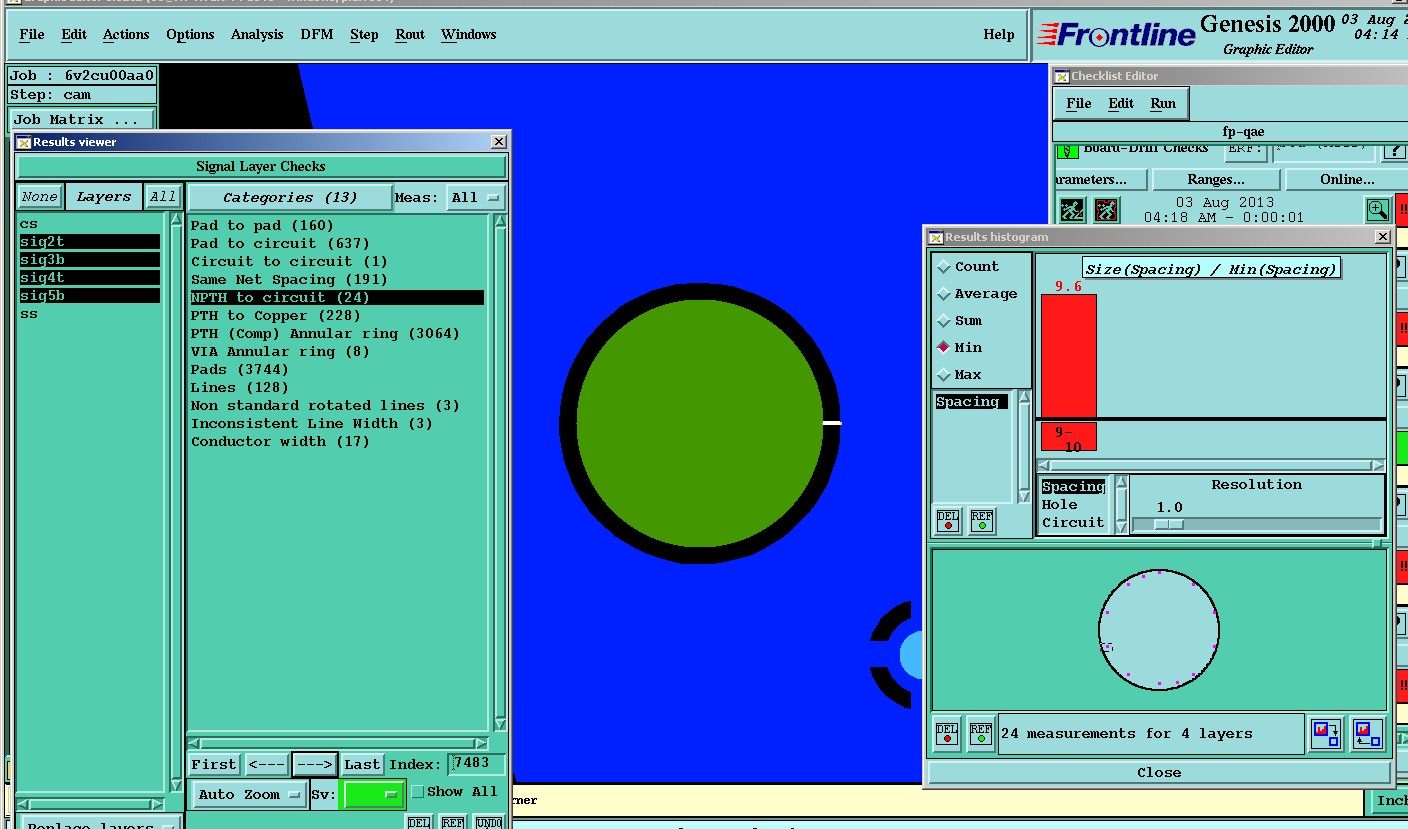Select the ss layer row
The width and height of the screenshot is (1408, 829).
89,314
